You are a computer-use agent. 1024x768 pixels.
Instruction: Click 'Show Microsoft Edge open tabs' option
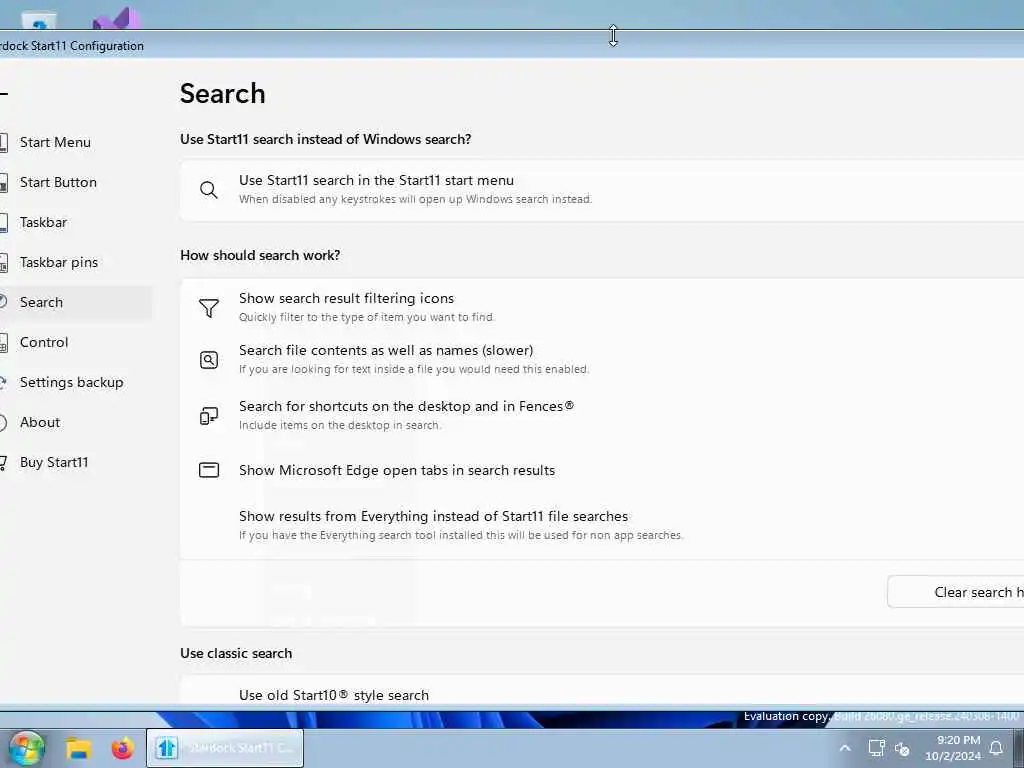pos(397,470)
